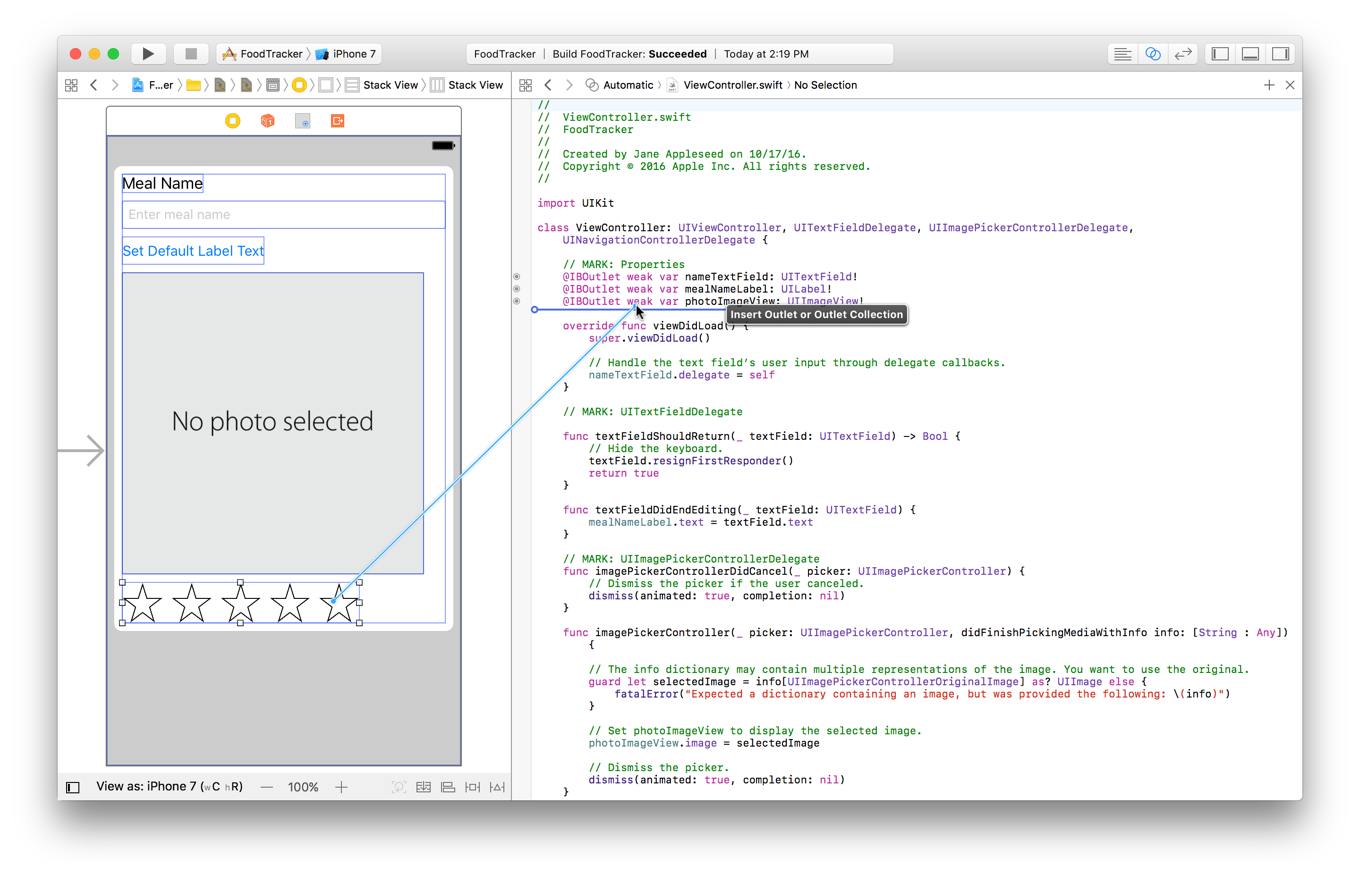Open related items menu in storyboard jump bar

click(x=71, y=85)
